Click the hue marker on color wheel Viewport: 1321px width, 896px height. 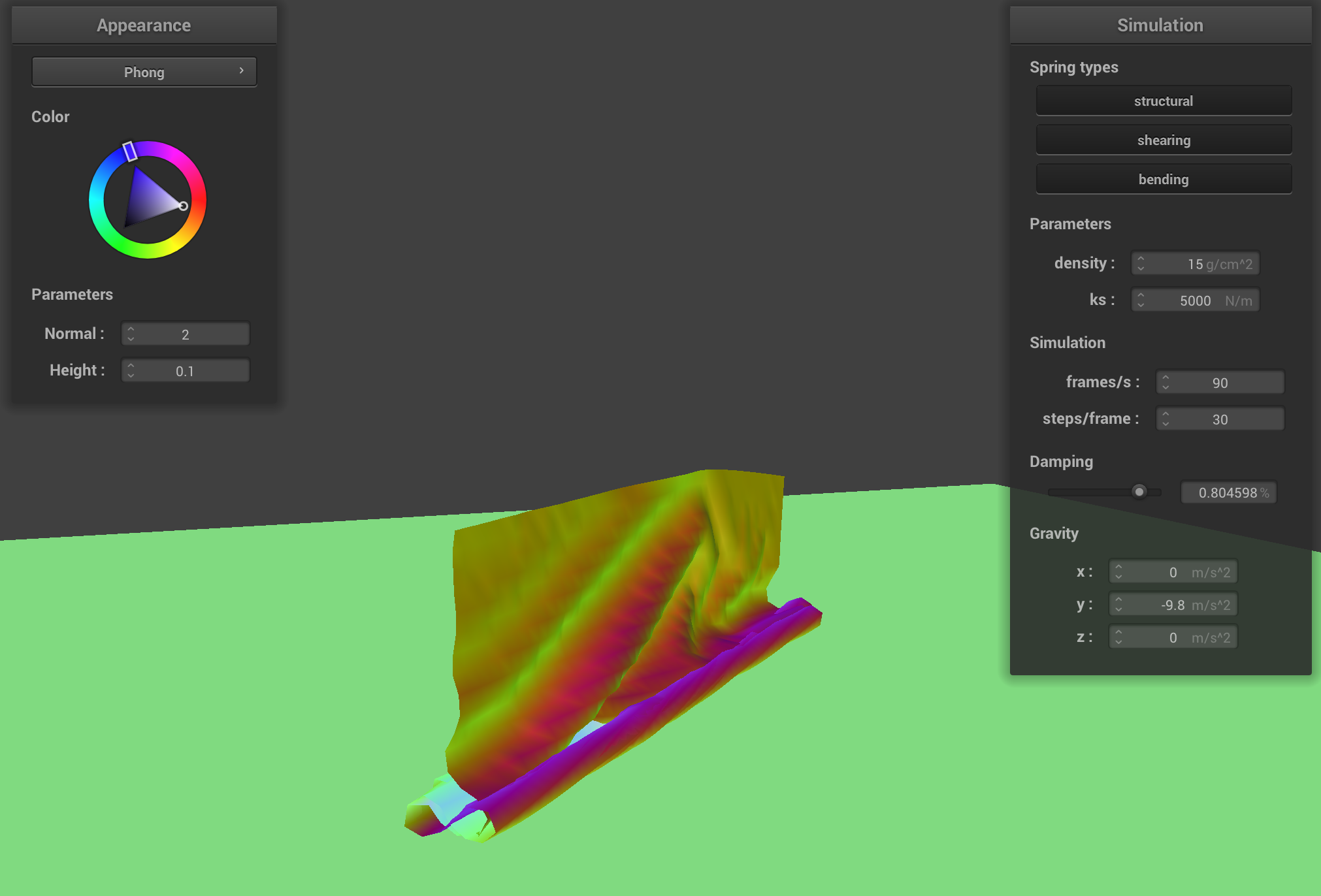[x=129, y=151]
